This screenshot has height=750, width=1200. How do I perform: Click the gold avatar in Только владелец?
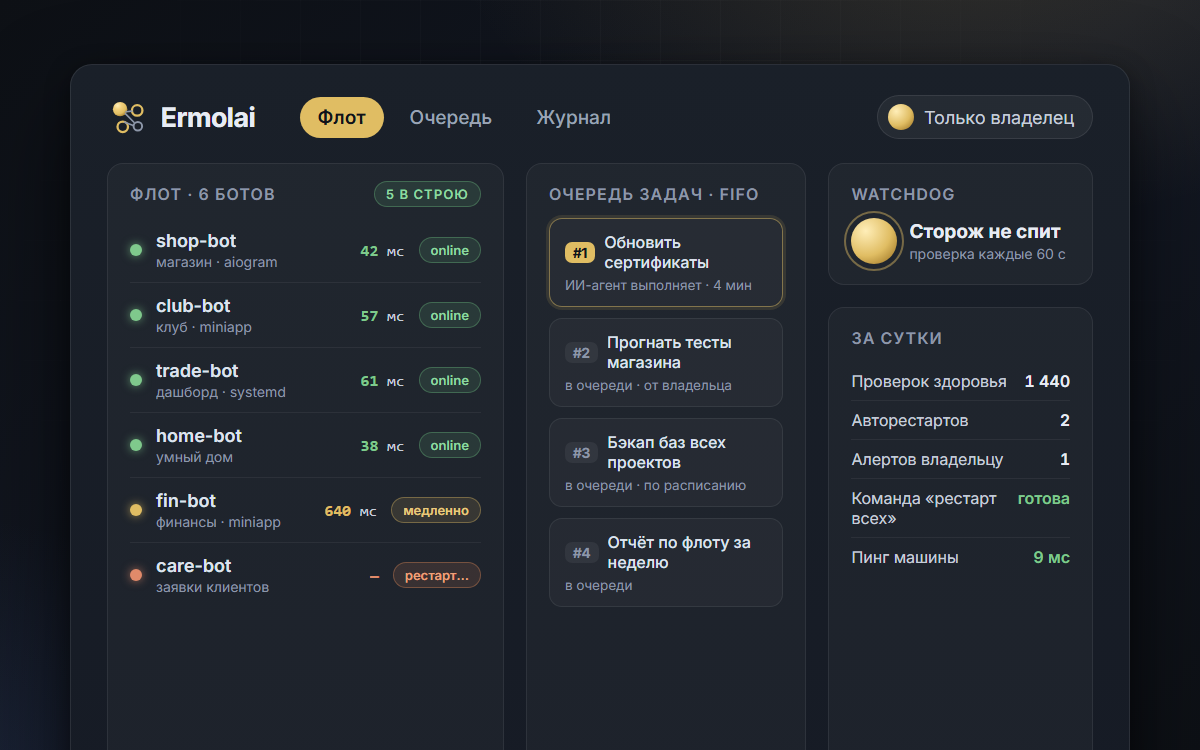pyautogui.click(x=901, y=117)
